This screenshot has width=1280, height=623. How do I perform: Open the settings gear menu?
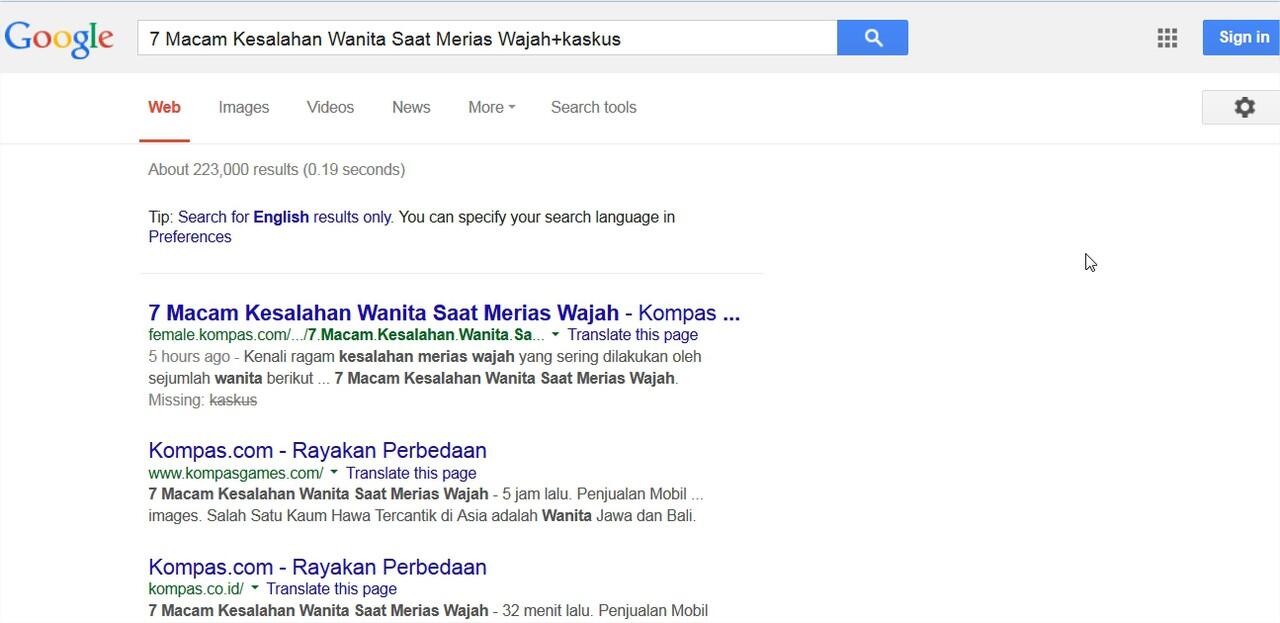click(1243, 107)
